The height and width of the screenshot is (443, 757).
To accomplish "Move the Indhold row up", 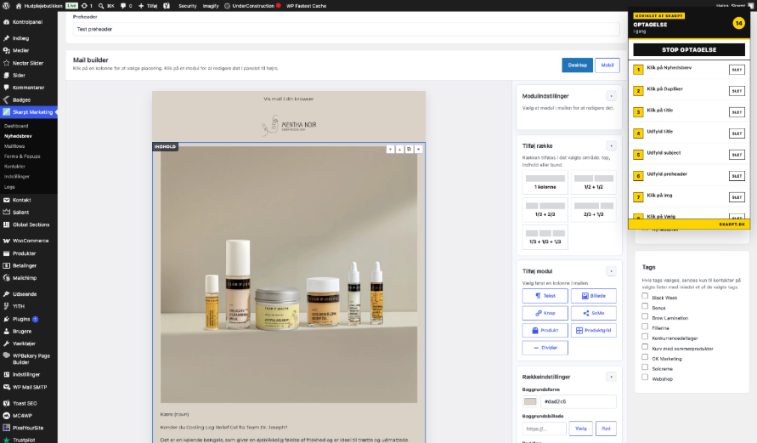I will tap(390, 149).
